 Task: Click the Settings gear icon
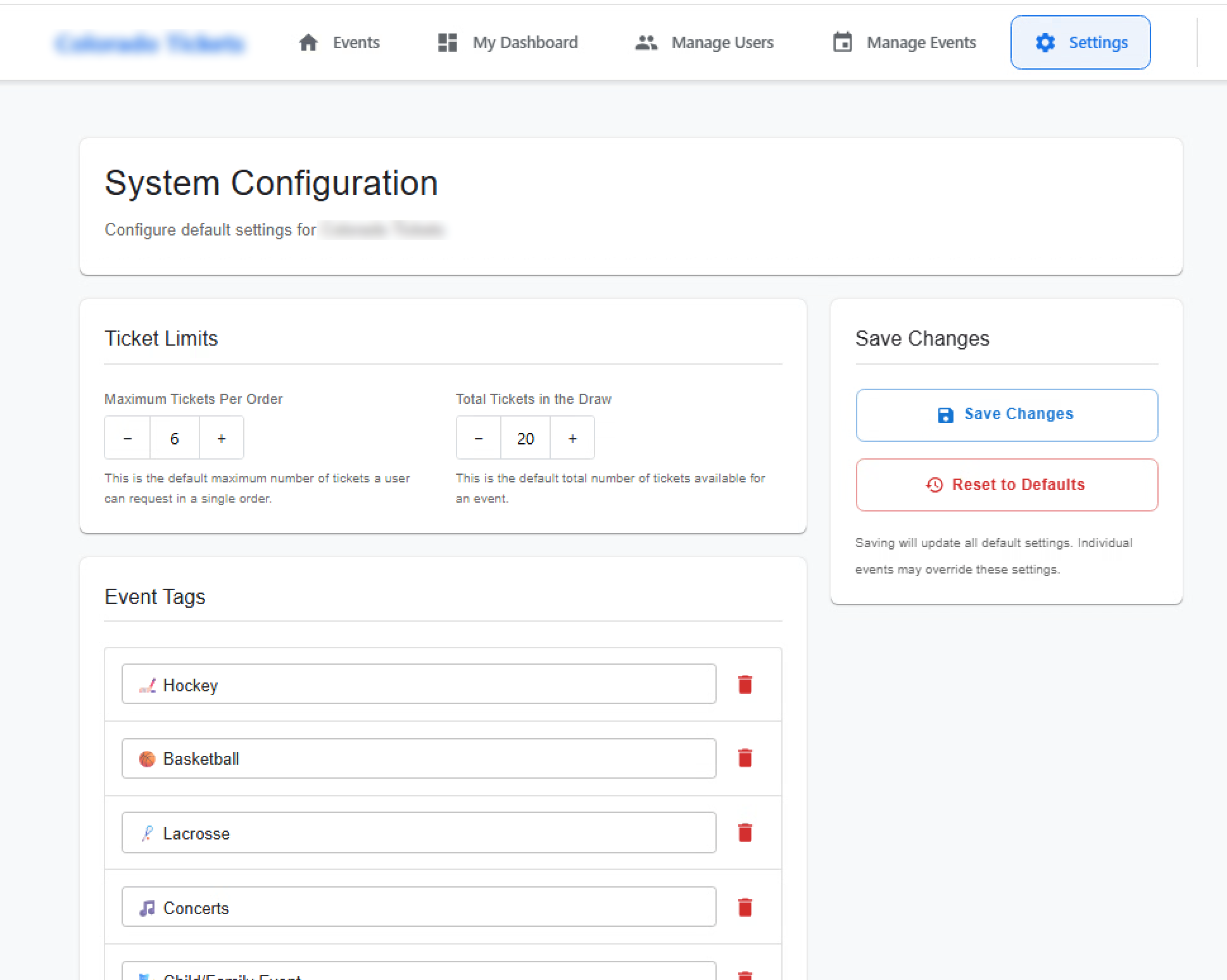[1045, 42]
